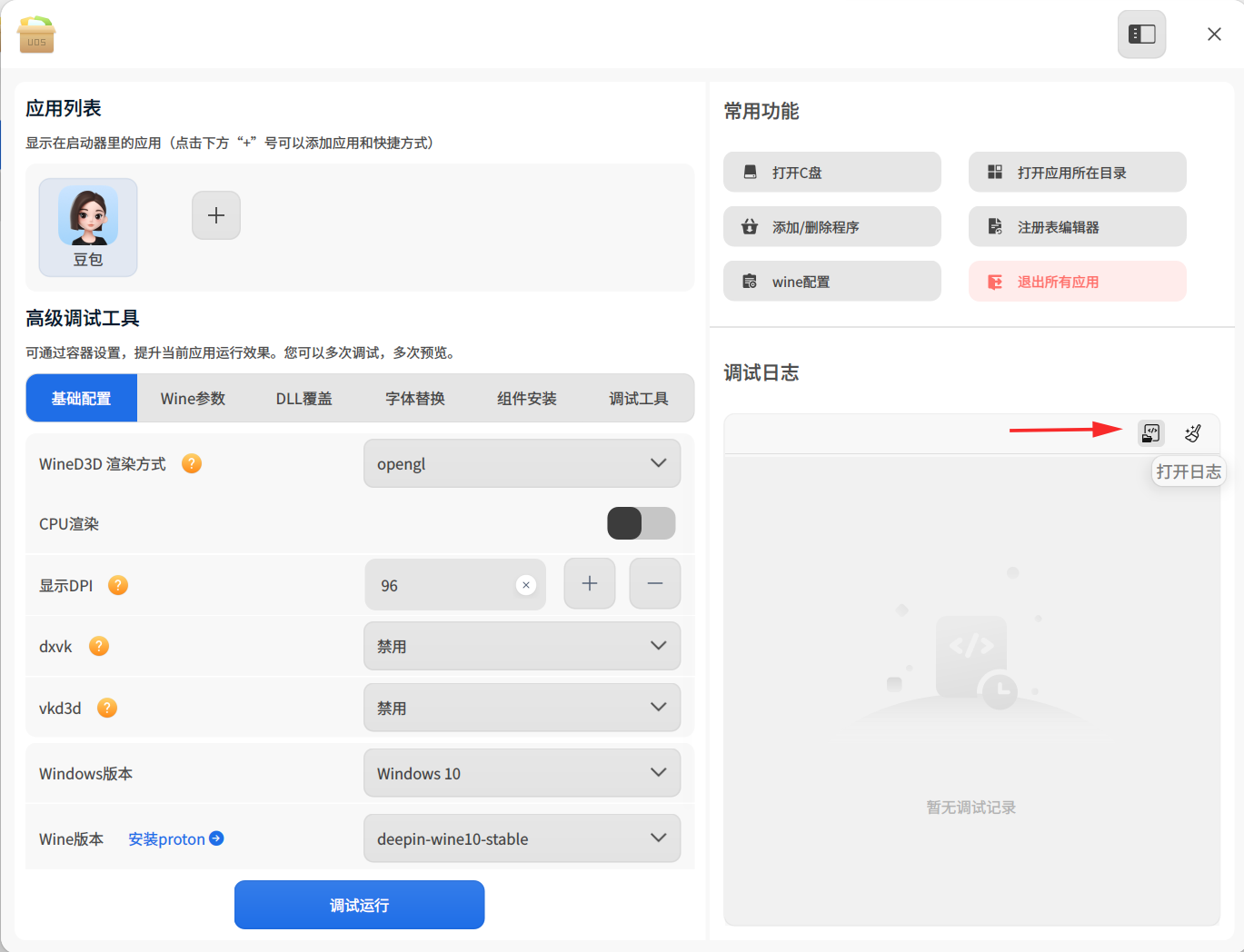This screenshot has width=1244, height=952.
Task: Open the DLL覆盖 tab
Action: [304, 399]
